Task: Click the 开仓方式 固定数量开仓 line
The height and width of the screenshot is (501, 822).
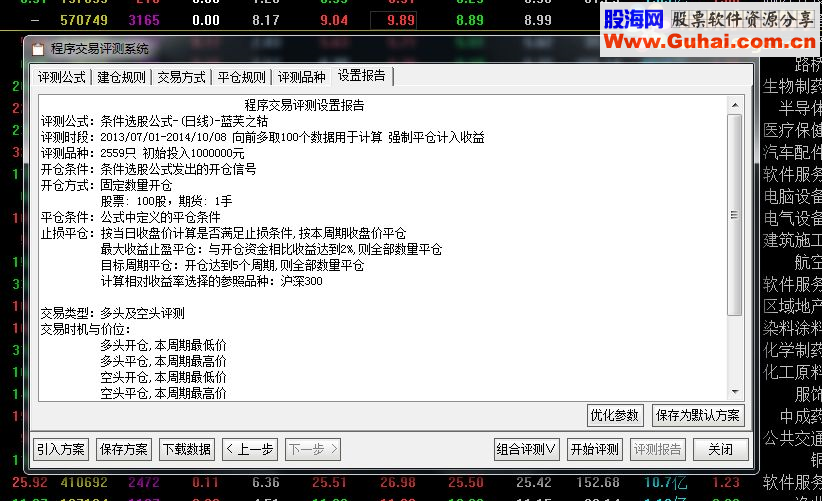Action: click(x=106, y=186)
